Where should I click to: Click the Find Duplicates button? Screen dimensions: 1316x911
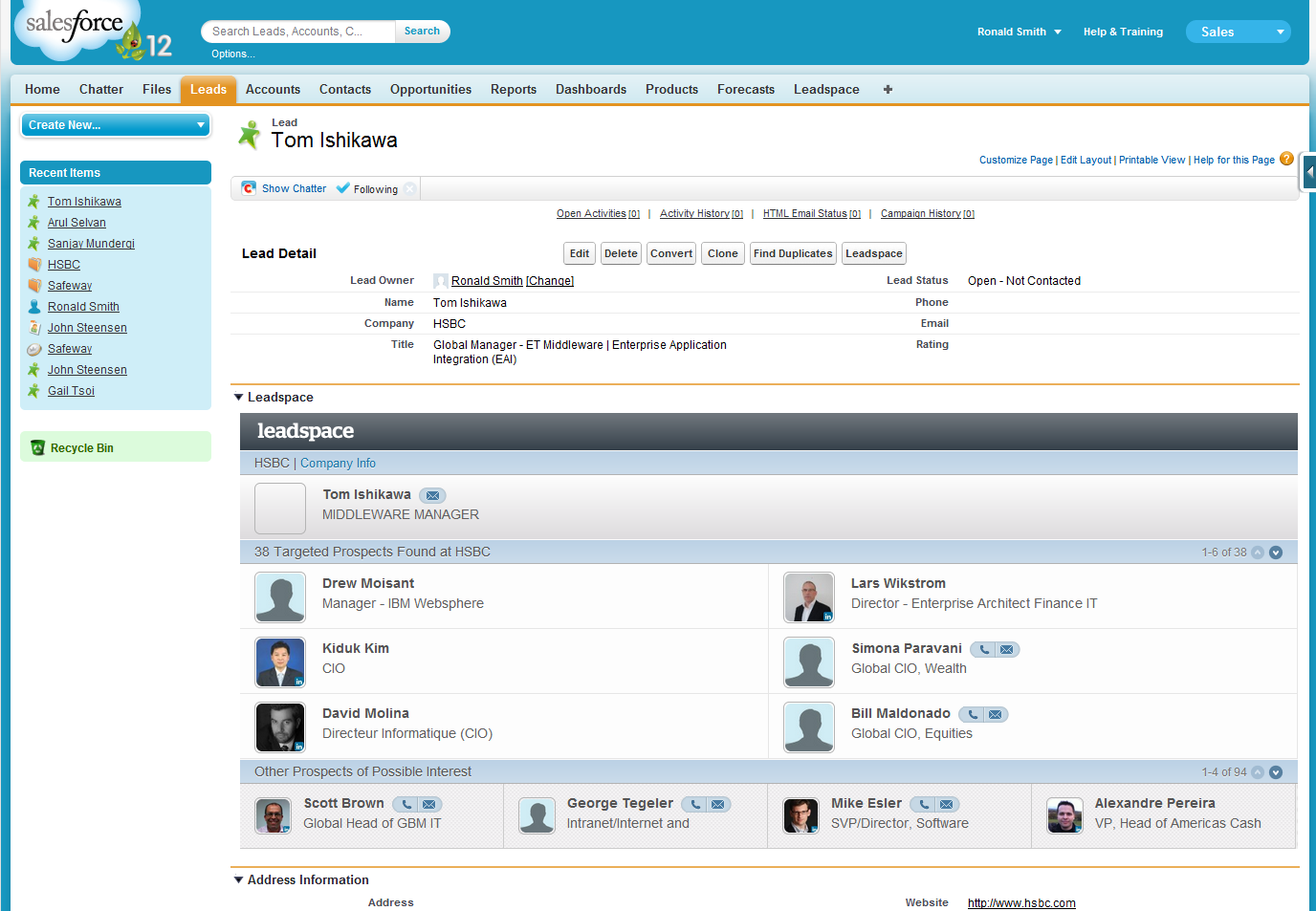click(793, 253)
